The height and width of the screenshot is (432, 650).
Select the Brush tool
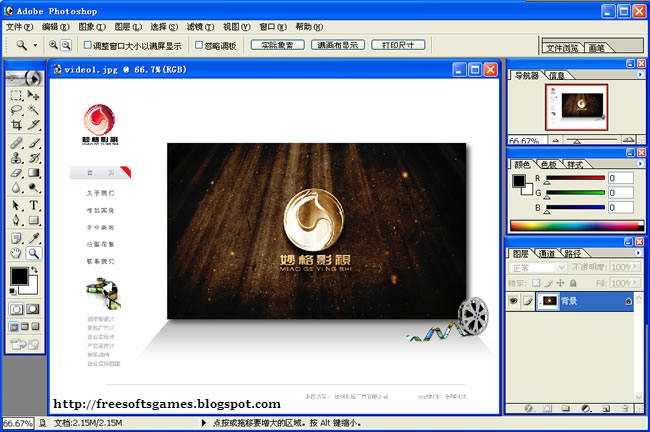click(x=34, y=143)
